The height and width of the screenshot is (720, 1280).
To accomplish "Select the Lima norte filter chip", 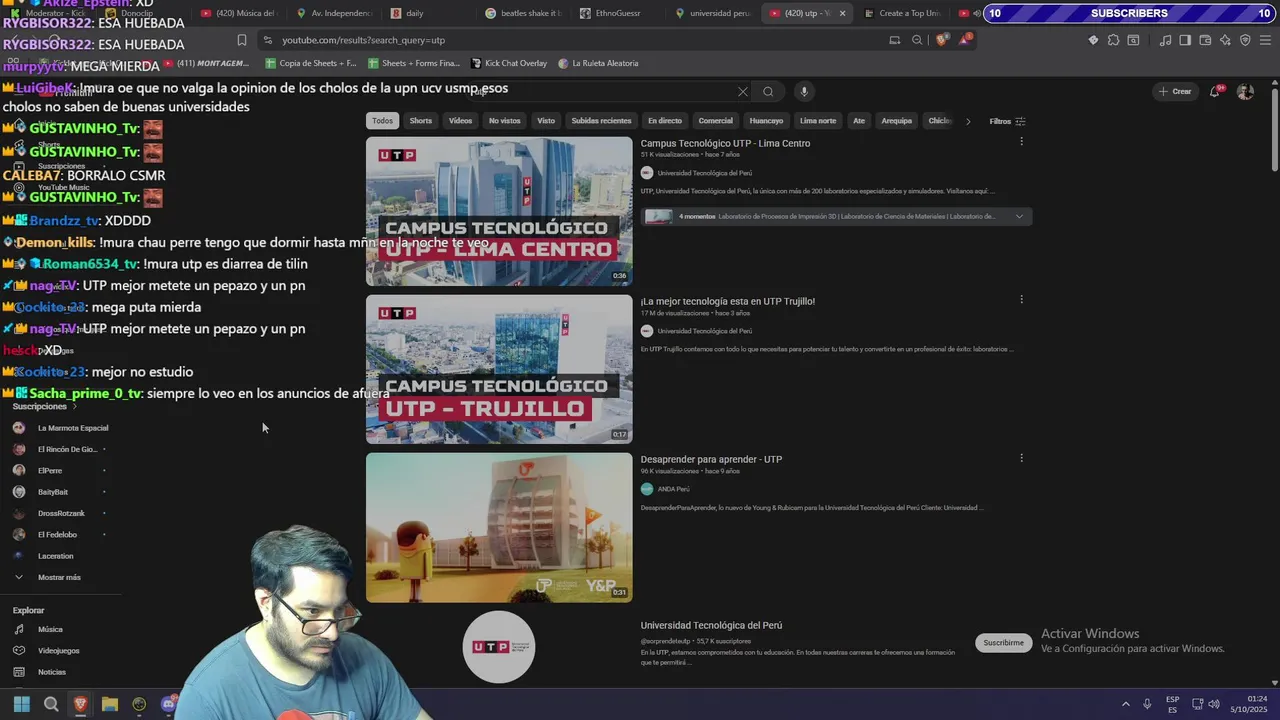I will coord(818,121).
